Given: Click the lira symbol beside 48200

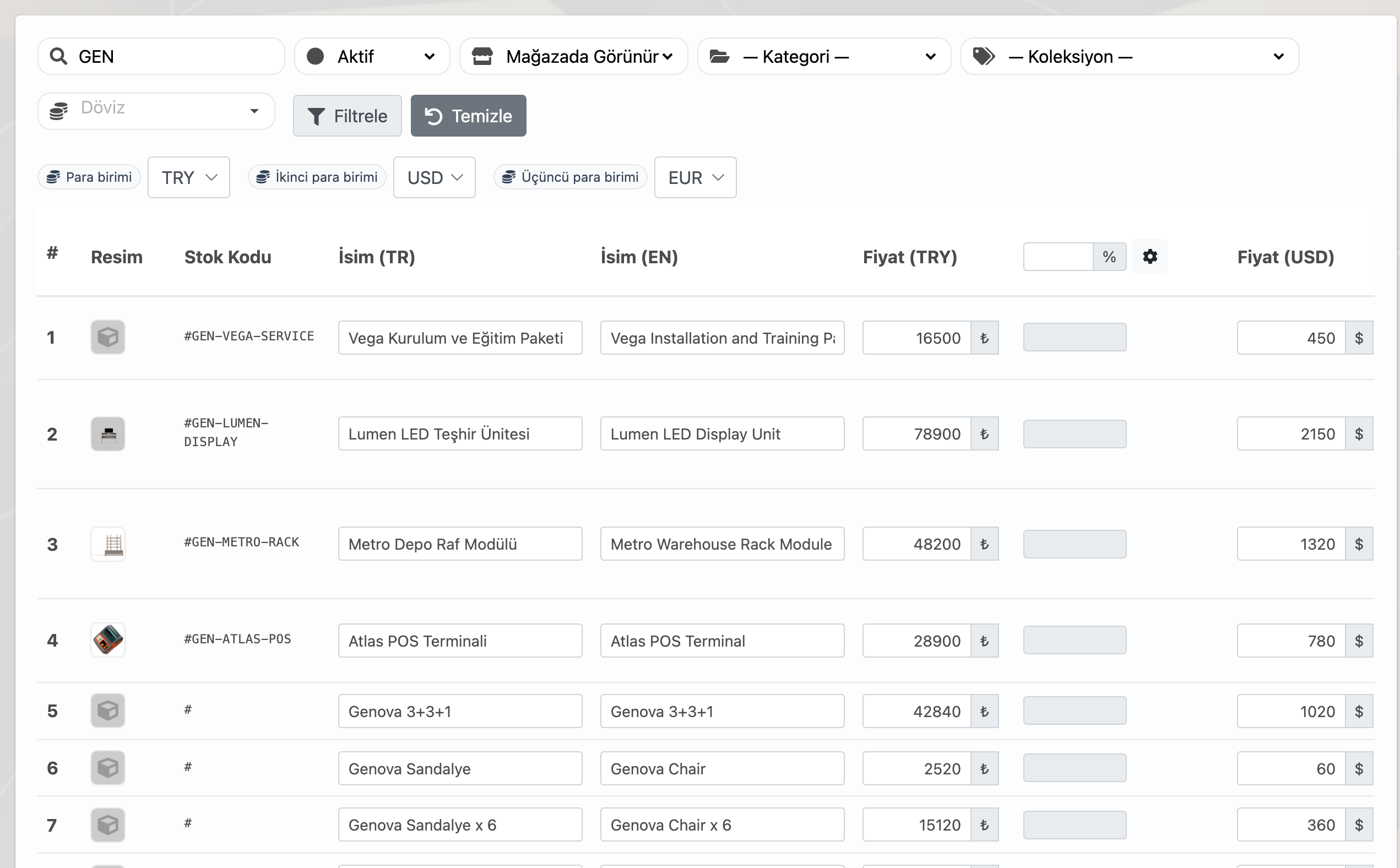Looking at the screenshot, I should click(984, 544).
